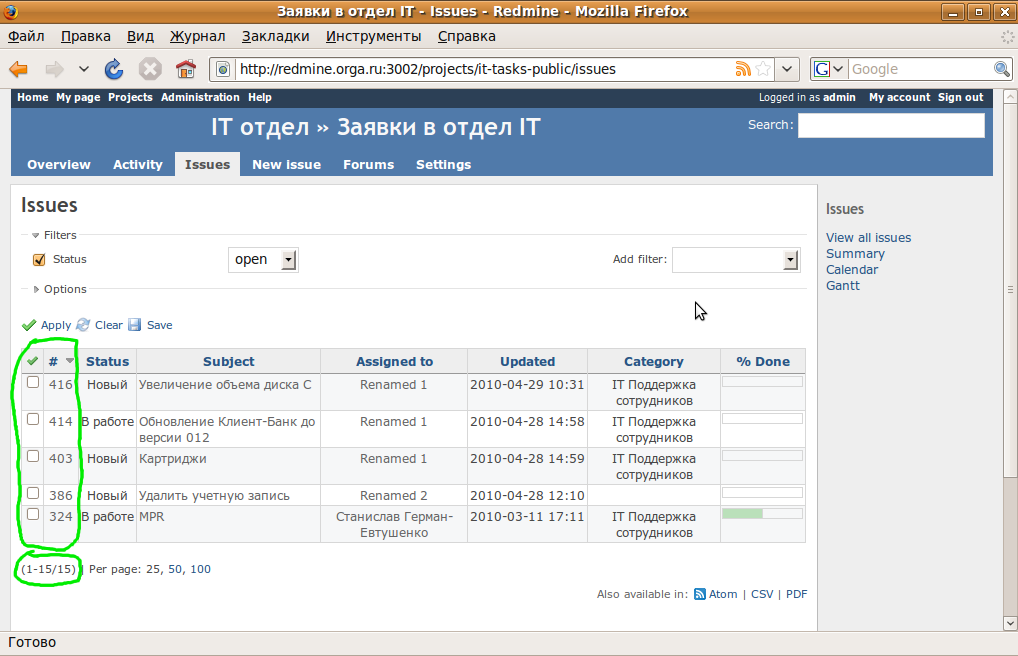
Task: Click the site identity icon in address bar
Action: [x=223, y=69]
